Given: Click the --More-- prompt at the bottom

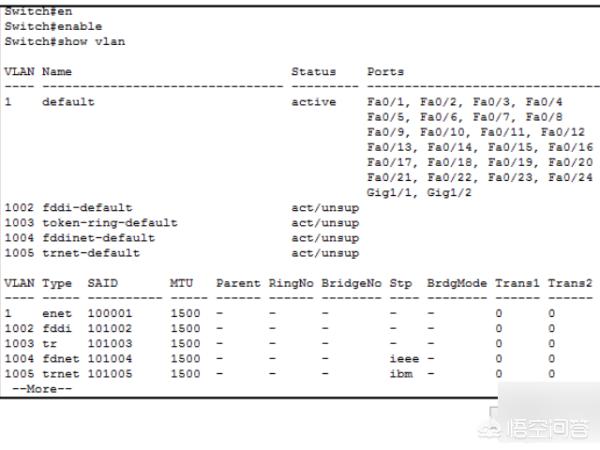Looking at the screenshot, I should point(42,388).
